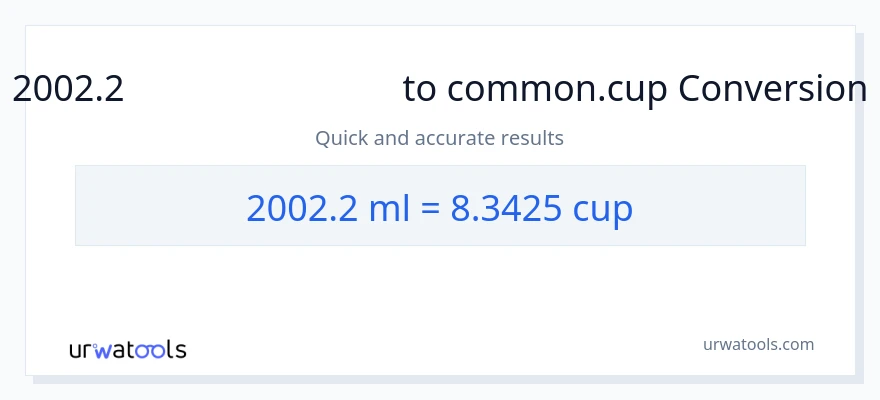Click the blue "oo" letters in the logo
The image size is (880, 400).
click(x=152, y=350)
